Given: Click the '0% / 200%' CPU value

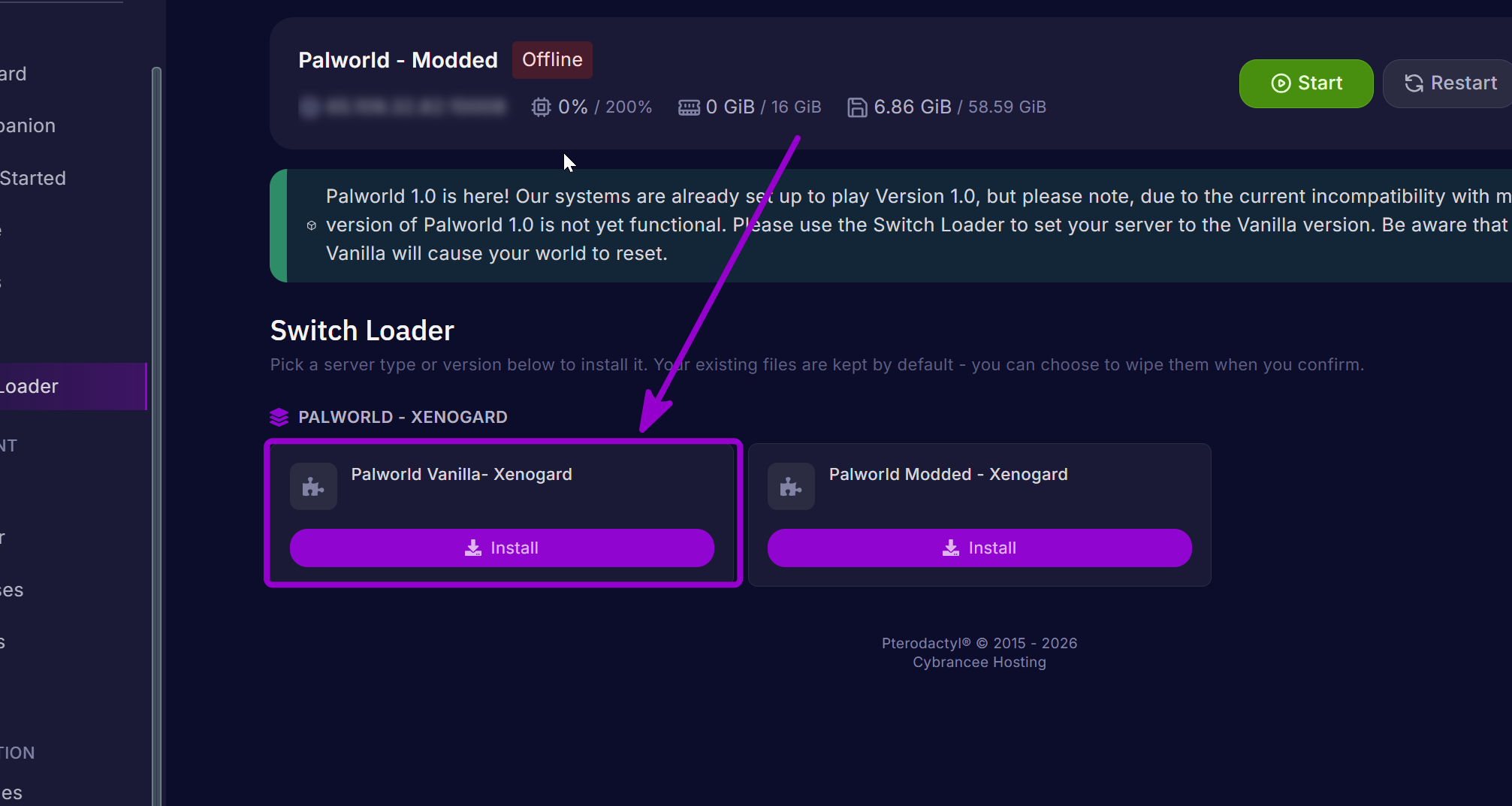Looking at the screenshot, I should coord(605,107).
